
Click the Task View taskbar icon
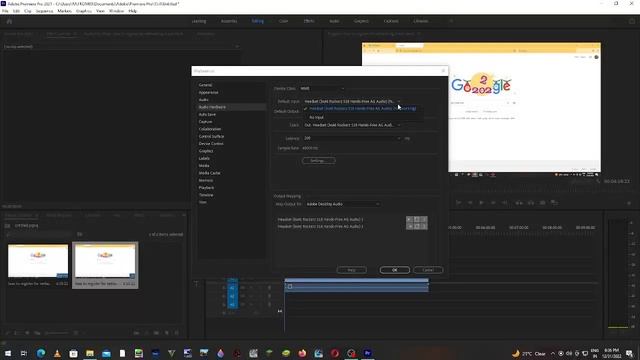(24, 353)
